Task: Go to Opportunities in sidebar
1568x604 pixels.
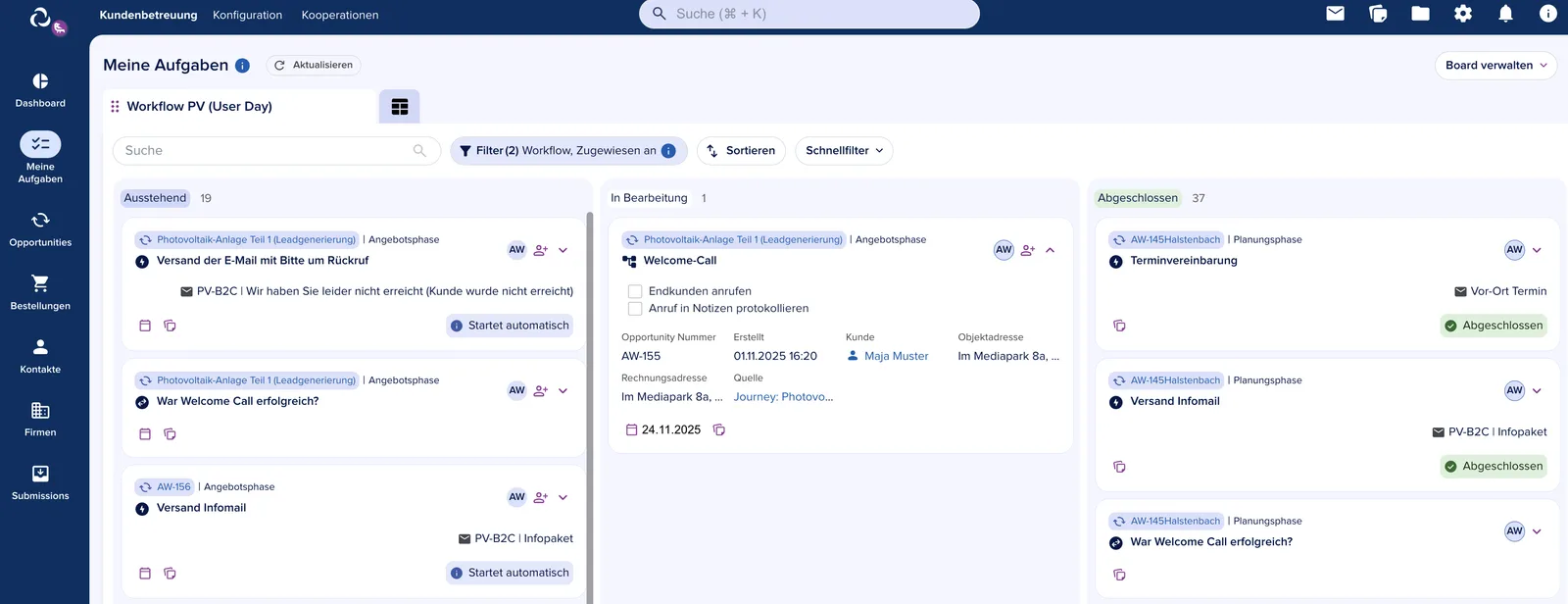Action: pyautogui.click(x=40, y=228)
